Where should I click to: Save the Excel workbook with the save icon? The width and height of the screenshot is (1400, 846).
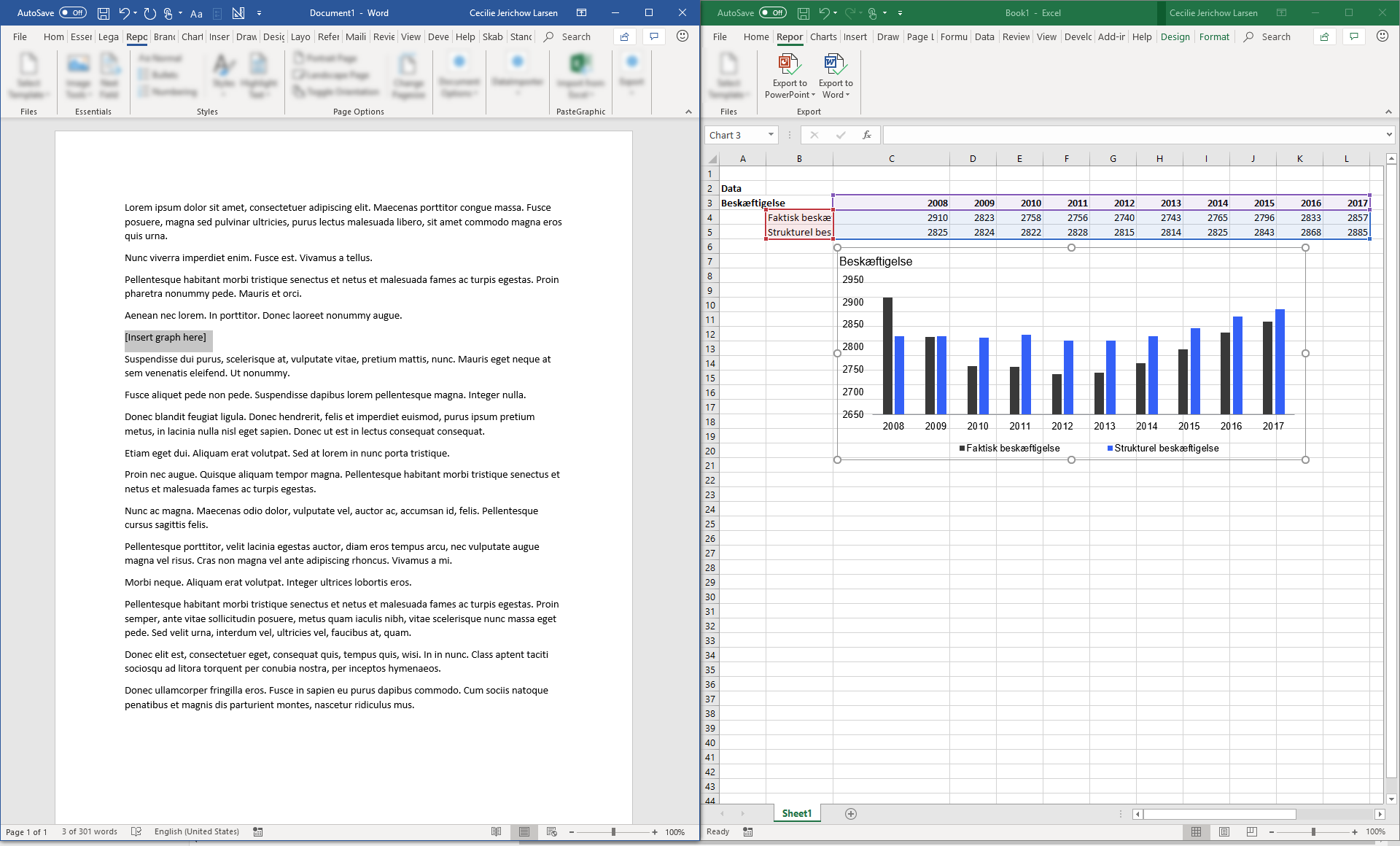pos(804,13)
